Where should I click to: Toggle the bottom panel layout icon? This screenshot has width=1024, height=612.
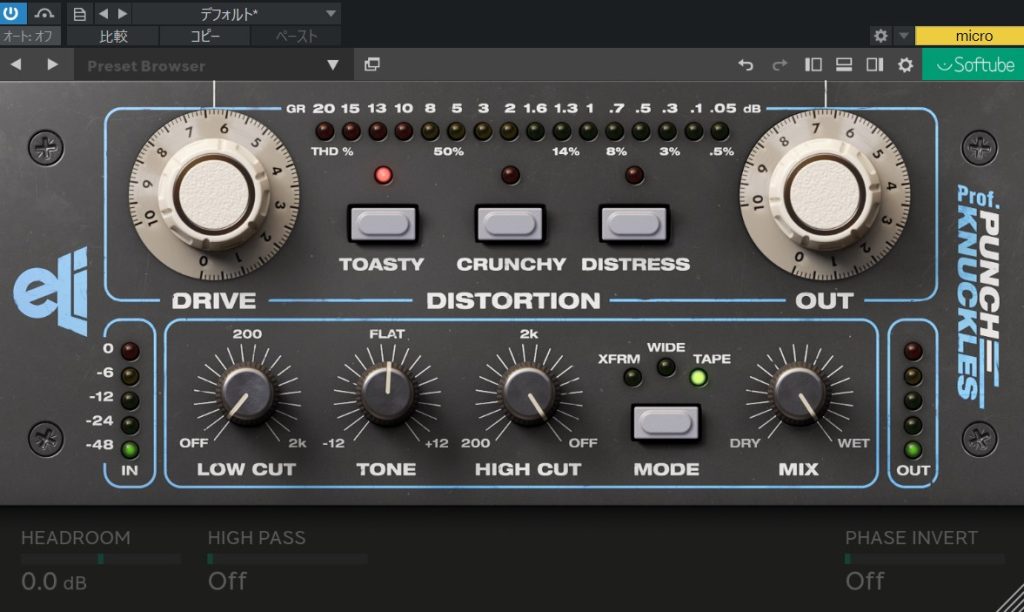(843, 65)
